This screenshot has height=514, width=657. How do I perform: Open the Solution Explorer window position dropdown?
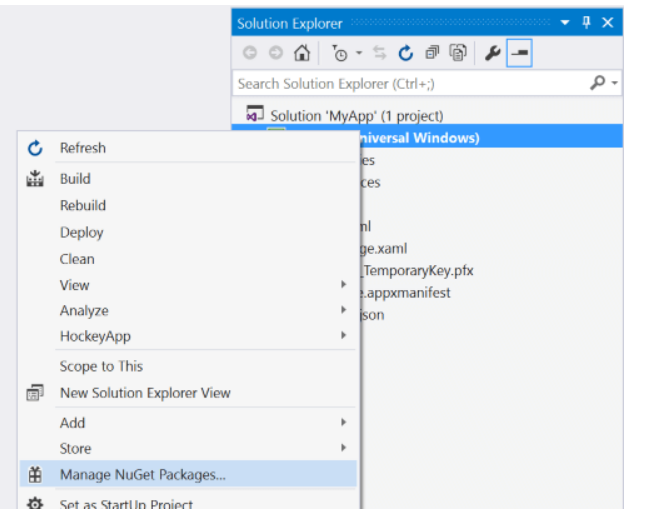[565, 23]
